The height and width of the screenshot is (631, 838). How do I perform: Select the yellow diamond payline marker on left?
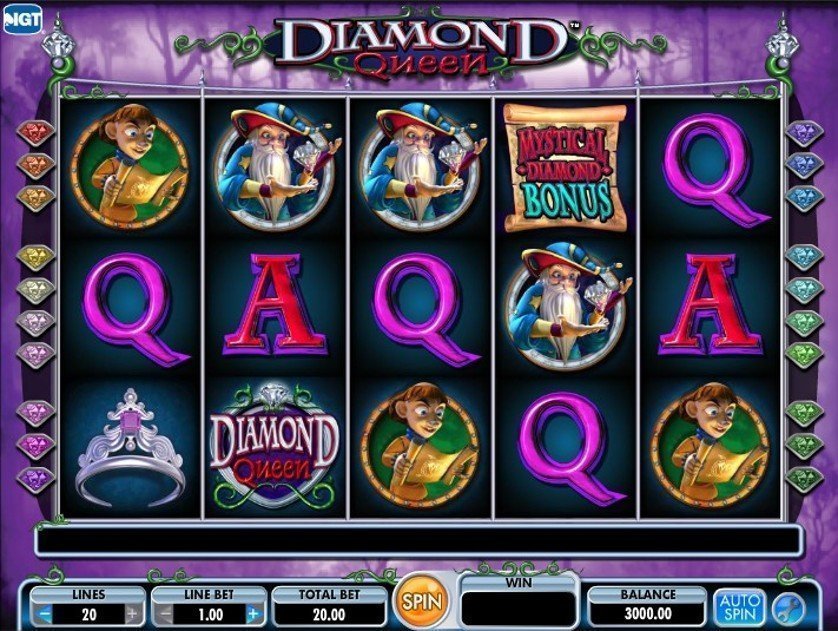pyautogui.click(x=36, y=257)
